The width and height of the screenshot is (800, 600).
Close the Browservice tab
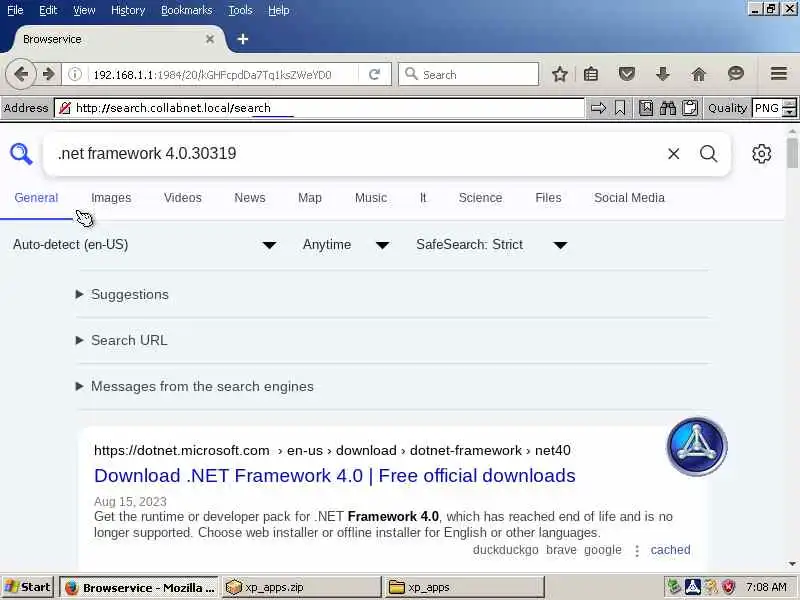210,39
